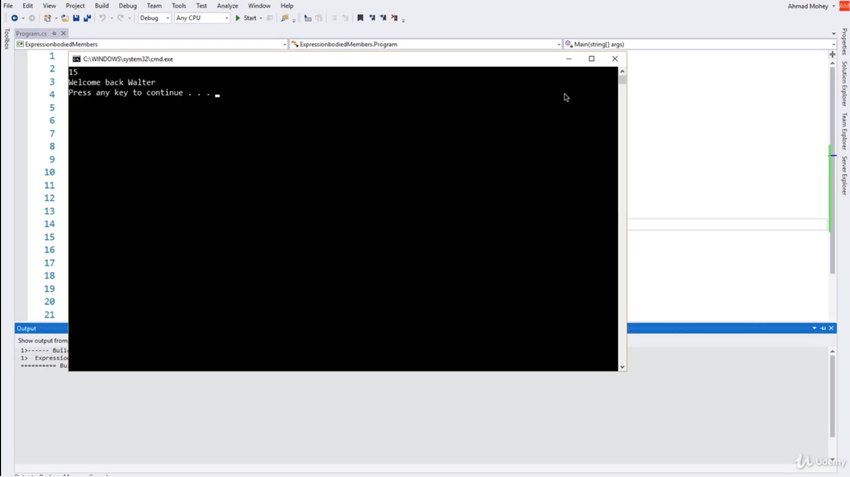Open the Server Explorer side tab
Screen dimensions: 850x477
click(844, 176)
